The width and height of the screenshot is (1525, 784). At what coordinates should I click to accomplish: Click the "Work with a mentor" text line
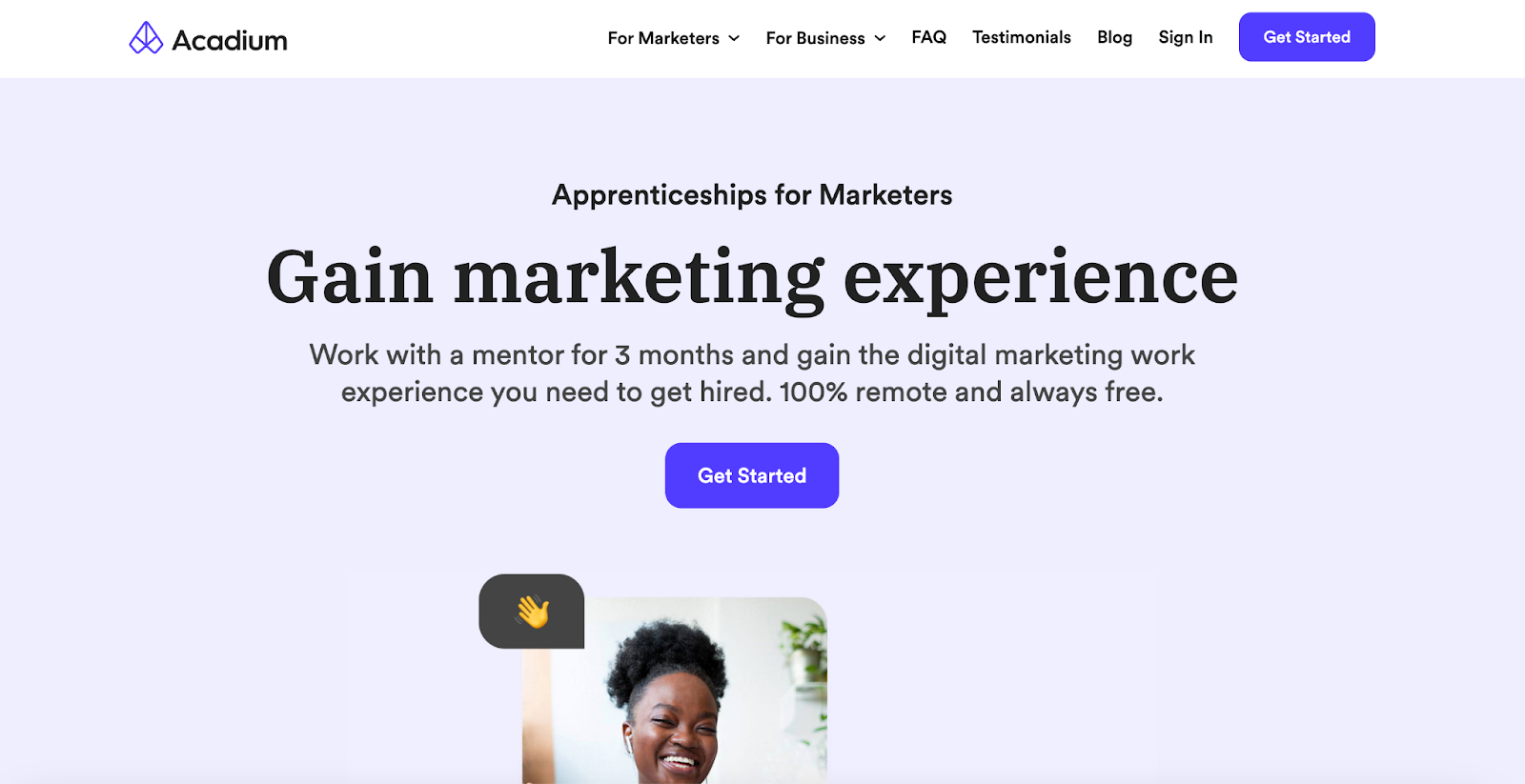(x=752, y=354)
